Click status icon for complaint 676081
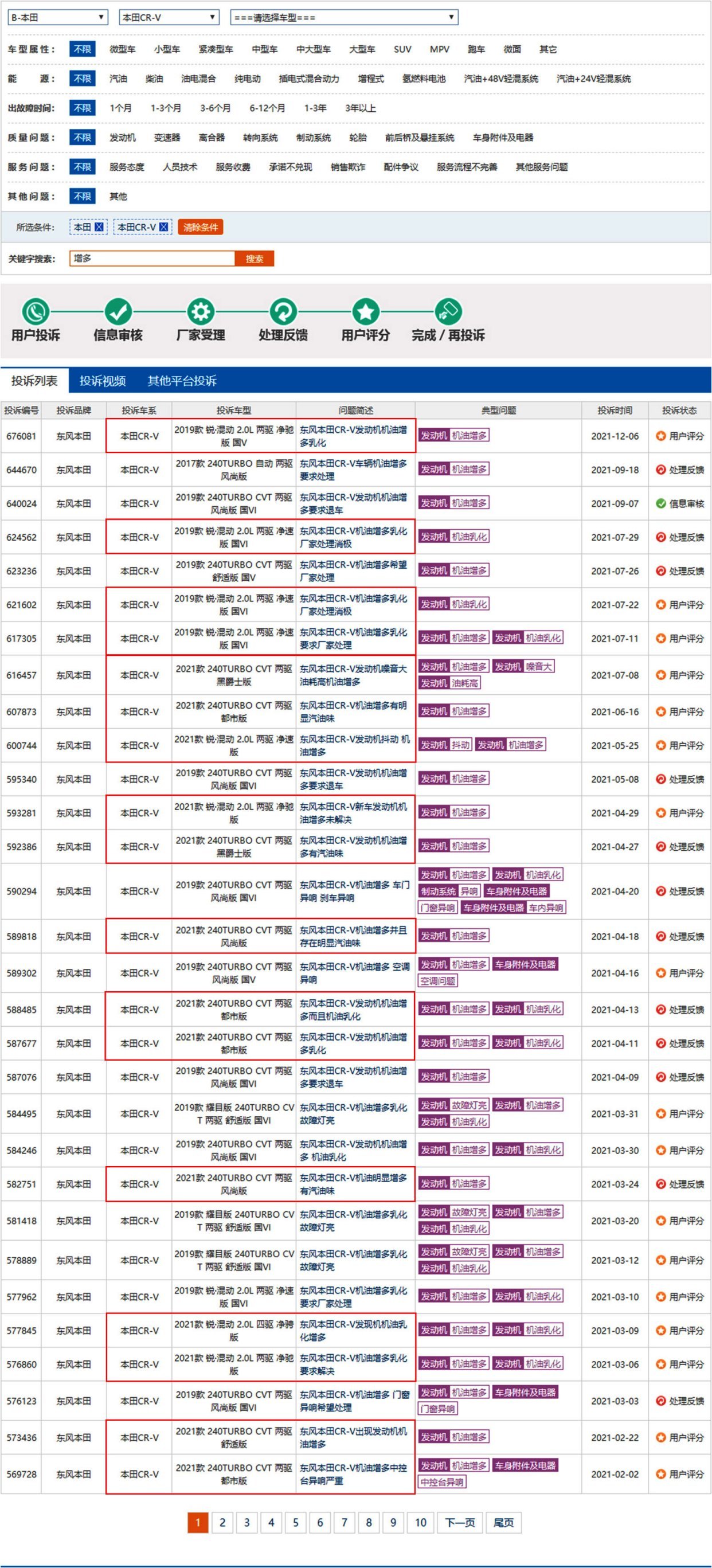Screen dimensions: 712x1568 pyautogui.click(x=661, y=436)
